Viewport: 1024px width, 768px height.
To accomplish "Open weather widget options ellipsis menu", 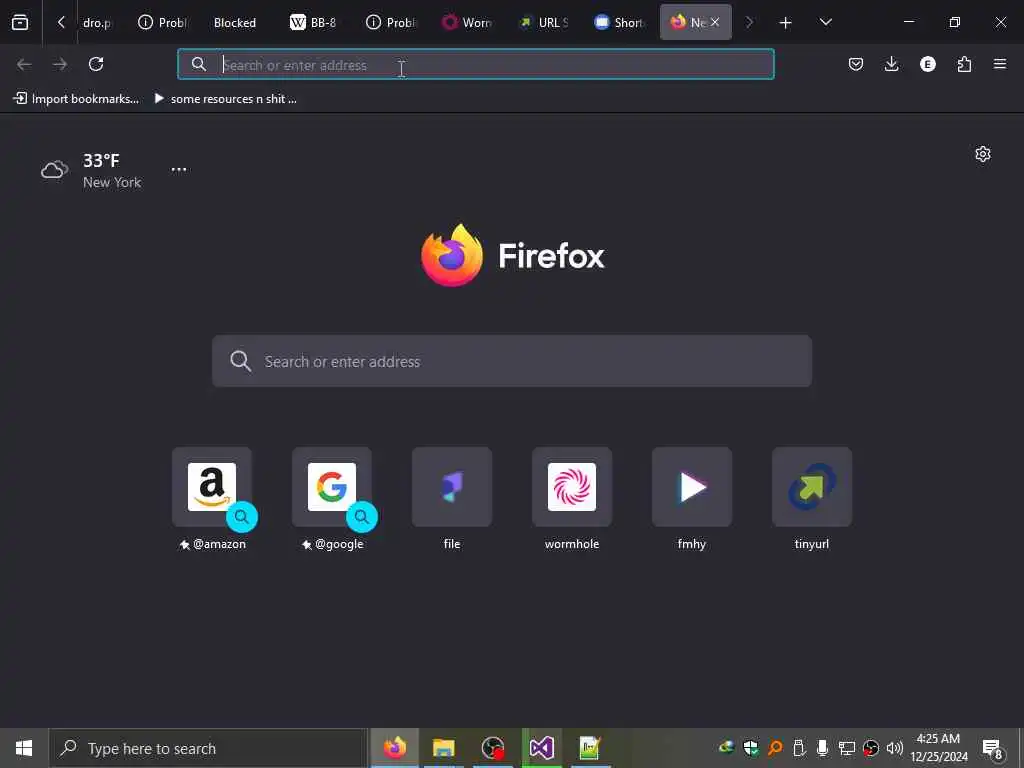I will point(179,169).
